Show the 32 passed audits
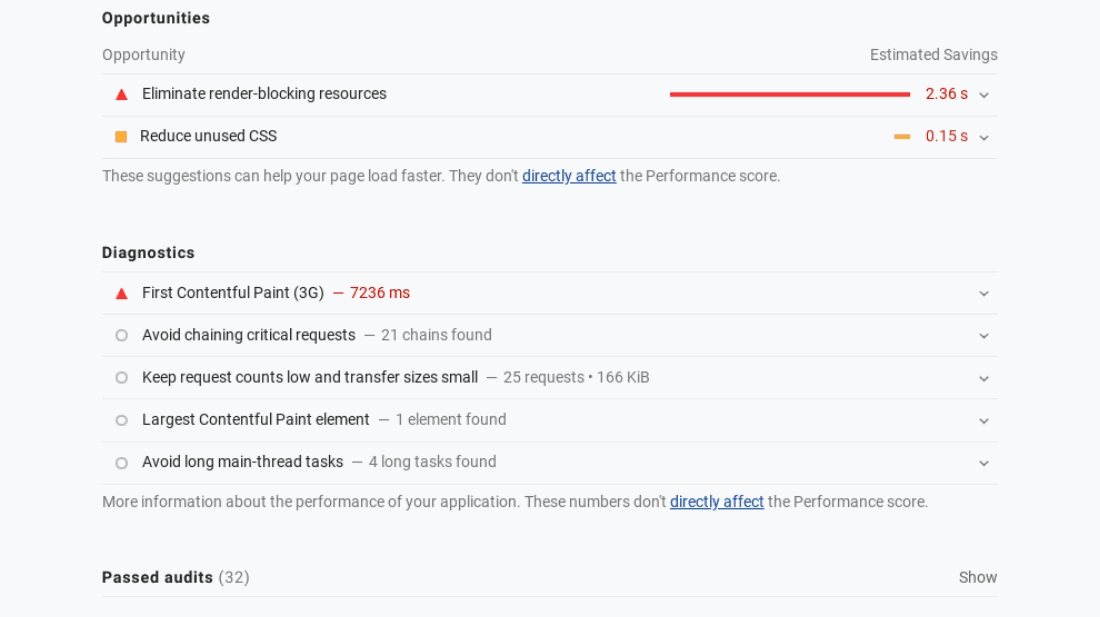Image resolution: width=1100 pixels, height=617 pixels. (977, 577)
